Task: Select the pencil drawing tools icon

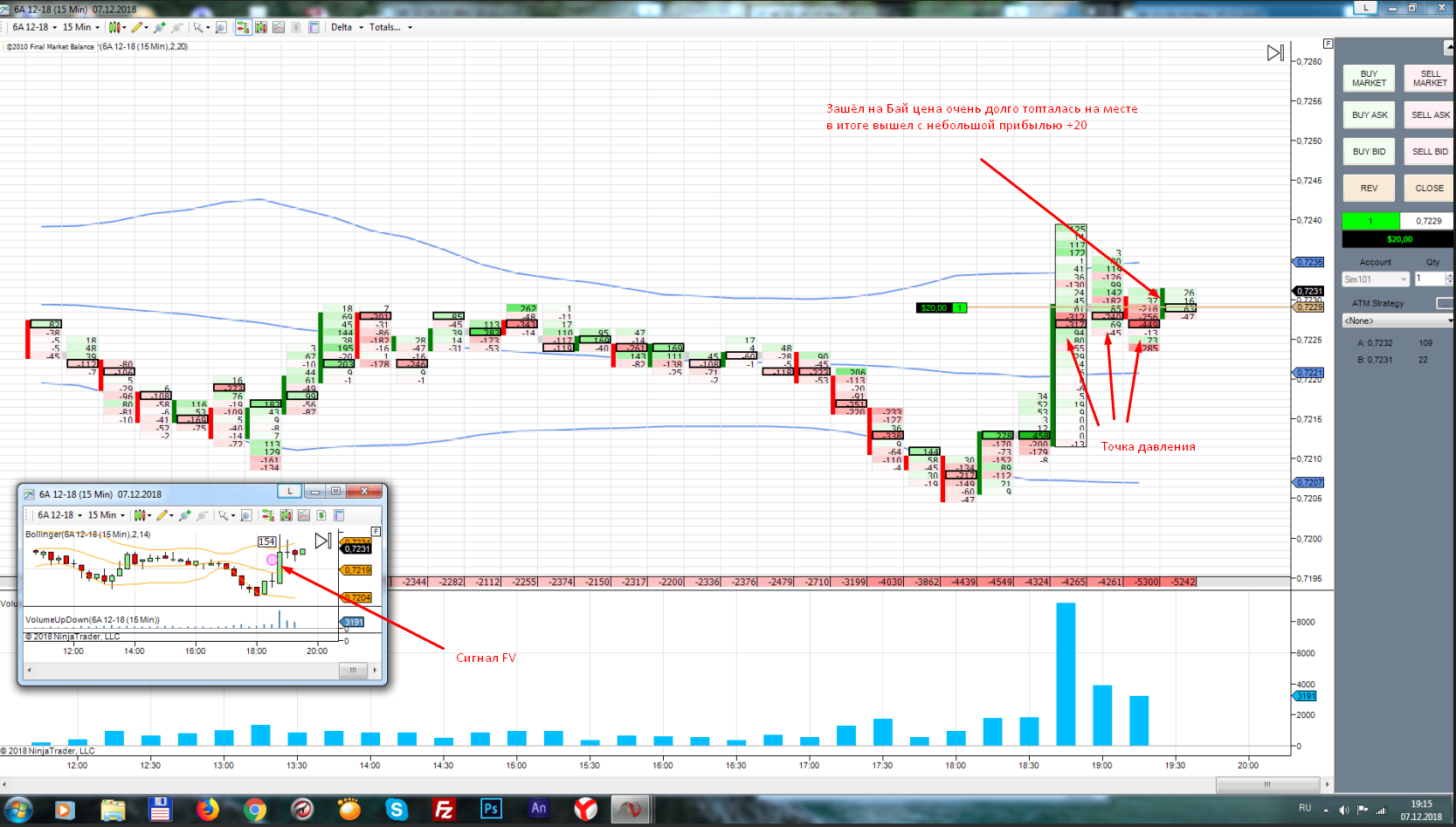Action: coord(136,27)
